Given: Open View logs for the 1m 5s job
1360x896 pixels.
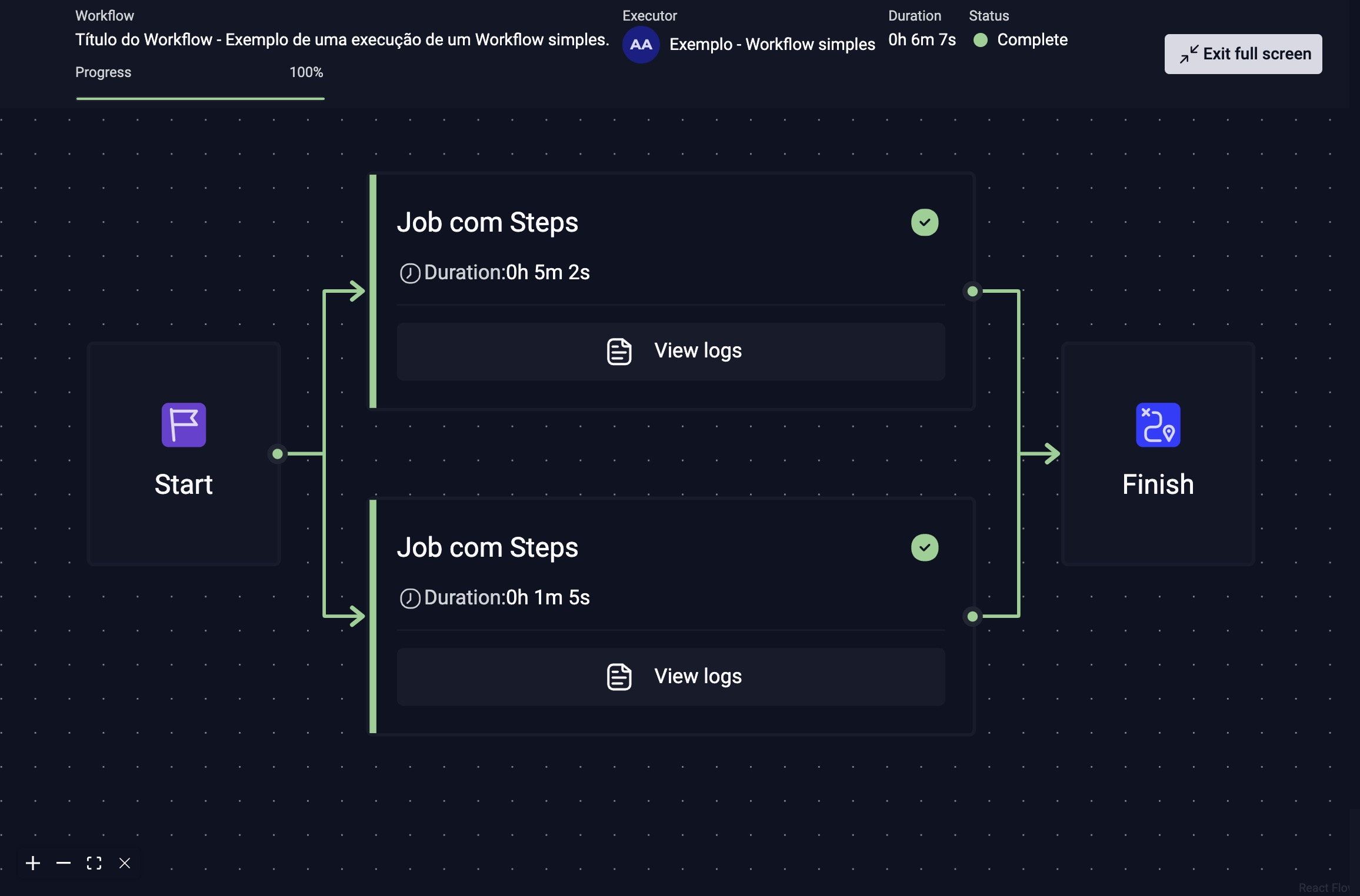Looking at the screenshot, I should (x=671, y=677).
